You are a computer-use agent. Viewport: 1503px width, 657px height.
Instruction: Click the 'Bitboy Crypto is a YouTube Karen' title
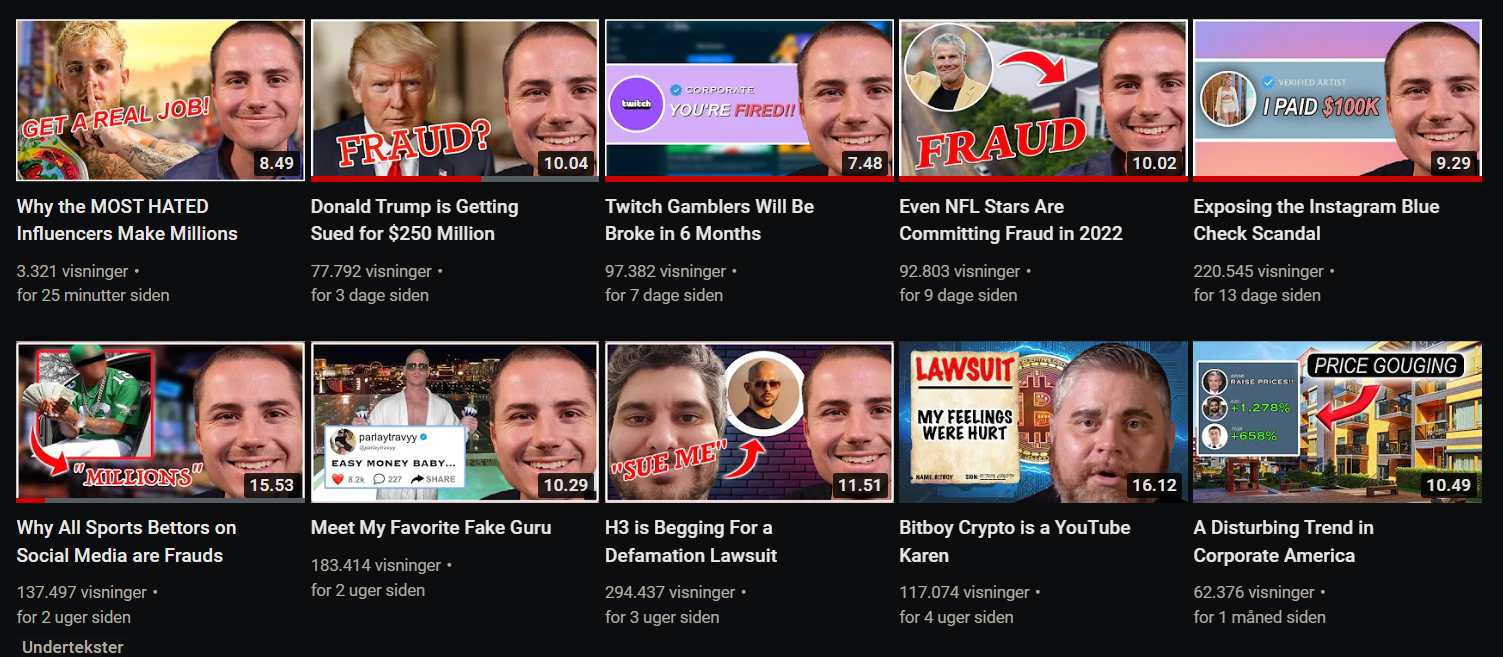(1015, 541)
